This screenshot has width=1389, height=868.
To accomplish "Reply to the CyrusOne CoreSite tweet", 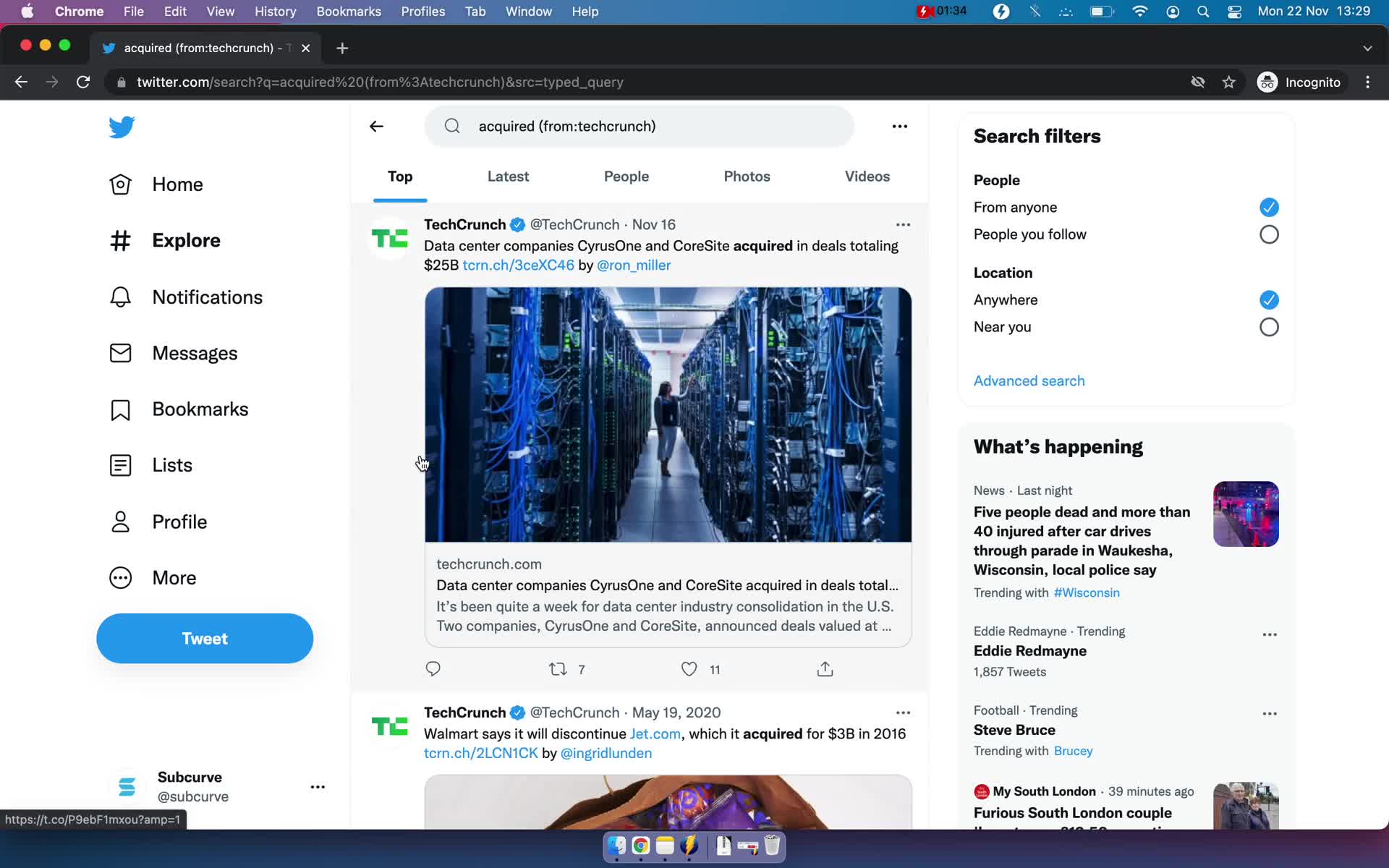I will [433, 669].
